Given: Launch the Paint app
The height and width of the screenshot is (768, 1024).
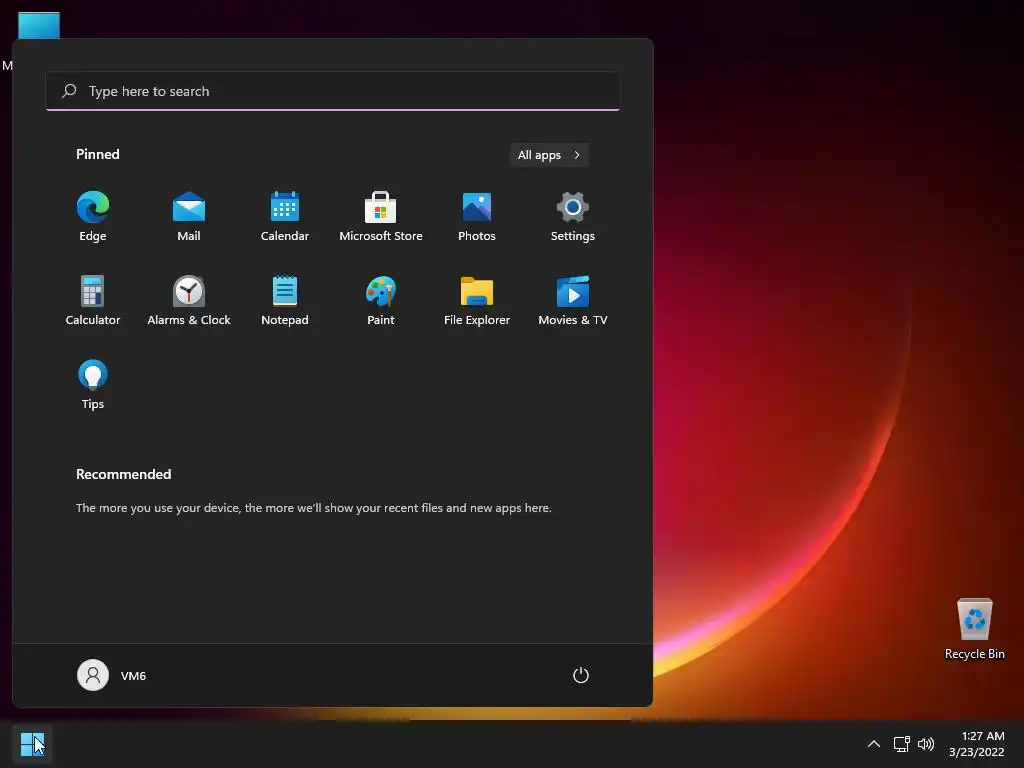Looking at the screenshot, I should point(381,300).
